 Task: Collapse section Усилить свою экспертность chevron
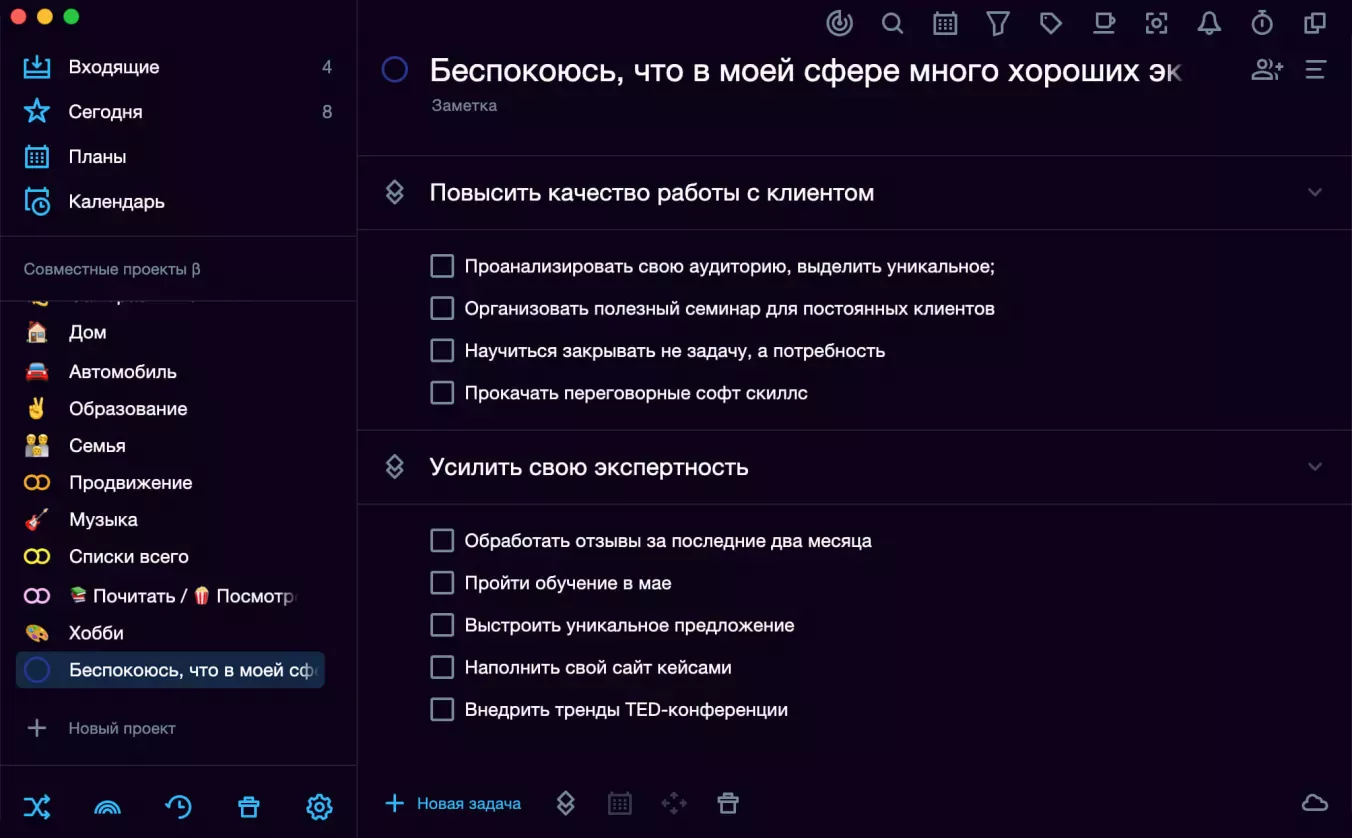pyautogui.click(x=1315, y=467)
